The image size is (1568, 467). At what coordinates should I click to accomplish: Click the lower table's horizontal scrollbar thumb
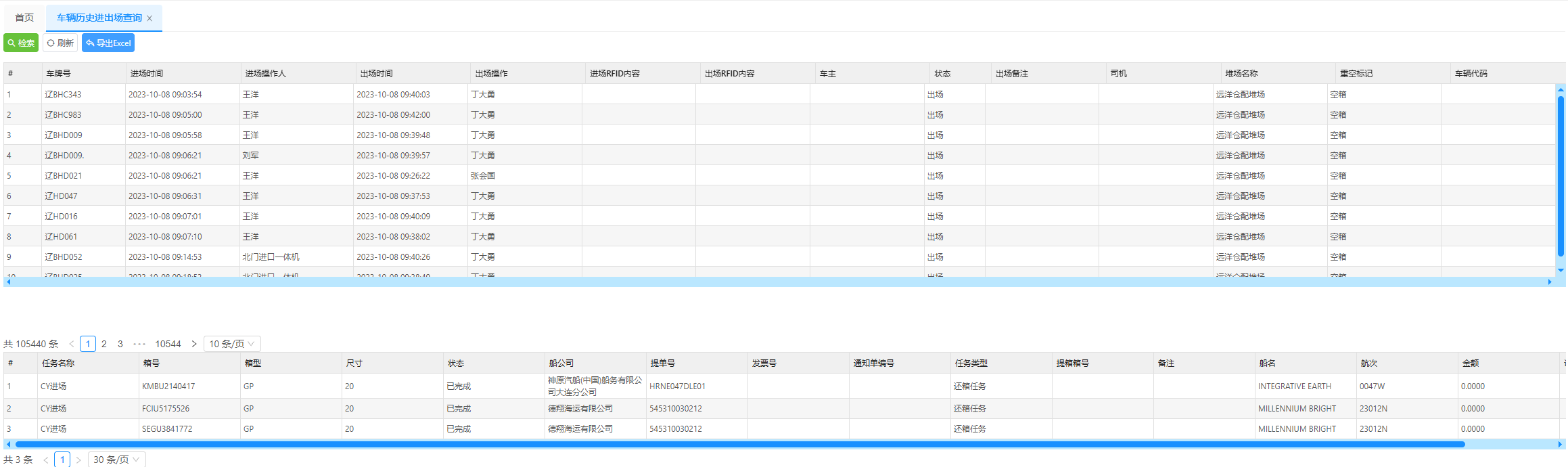pos(737,445)
